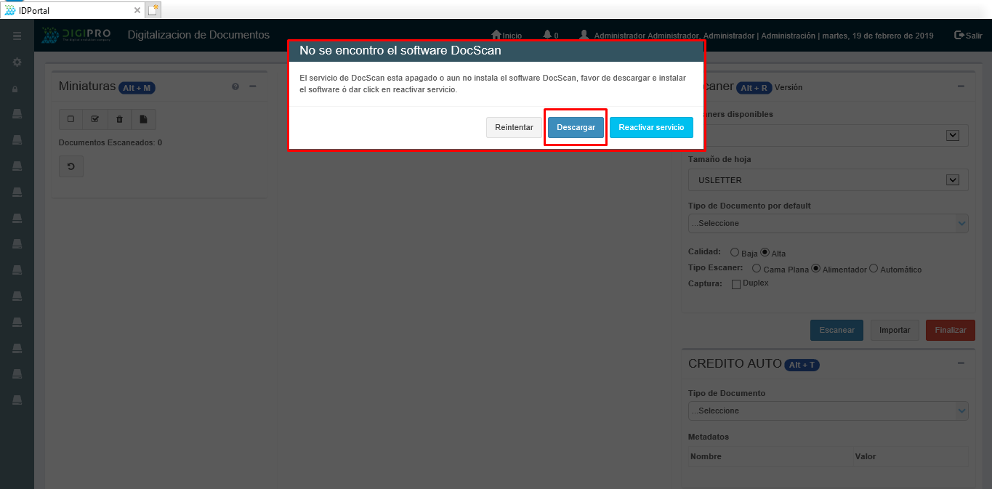Click the settings gear icon in sidebar
The width and height of the screenshot is (992, 490).
pos(16,62)
